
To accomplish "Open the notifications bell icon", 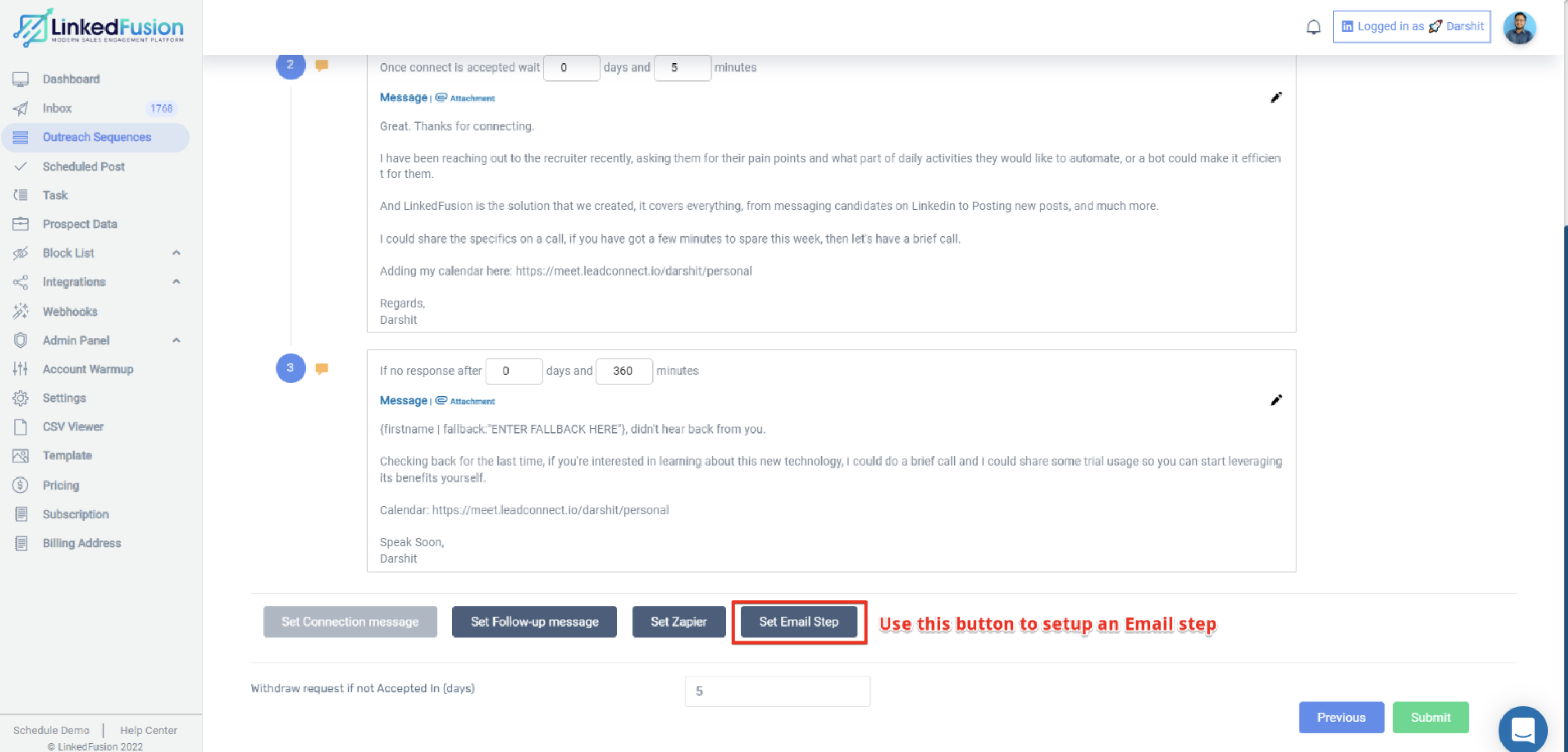I will [1313, 27].
